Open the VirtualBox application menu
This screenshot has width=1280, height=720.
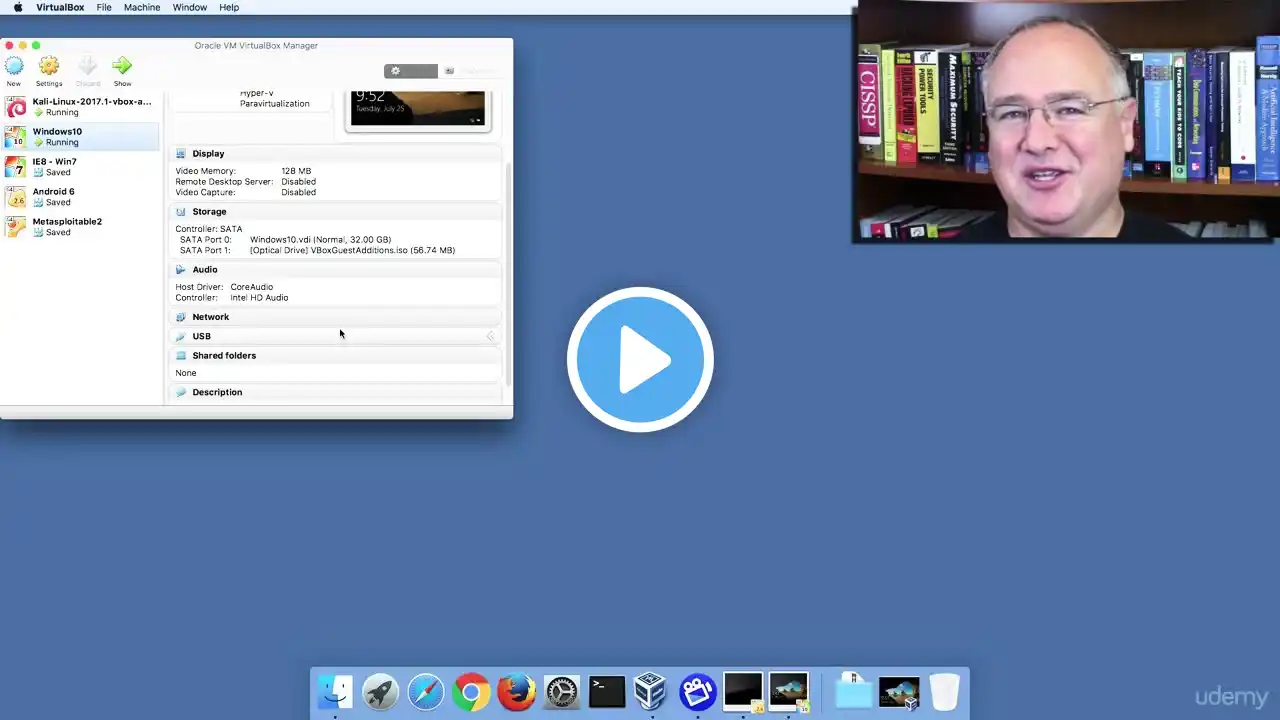pyautogui.click(x=60, y=7)
